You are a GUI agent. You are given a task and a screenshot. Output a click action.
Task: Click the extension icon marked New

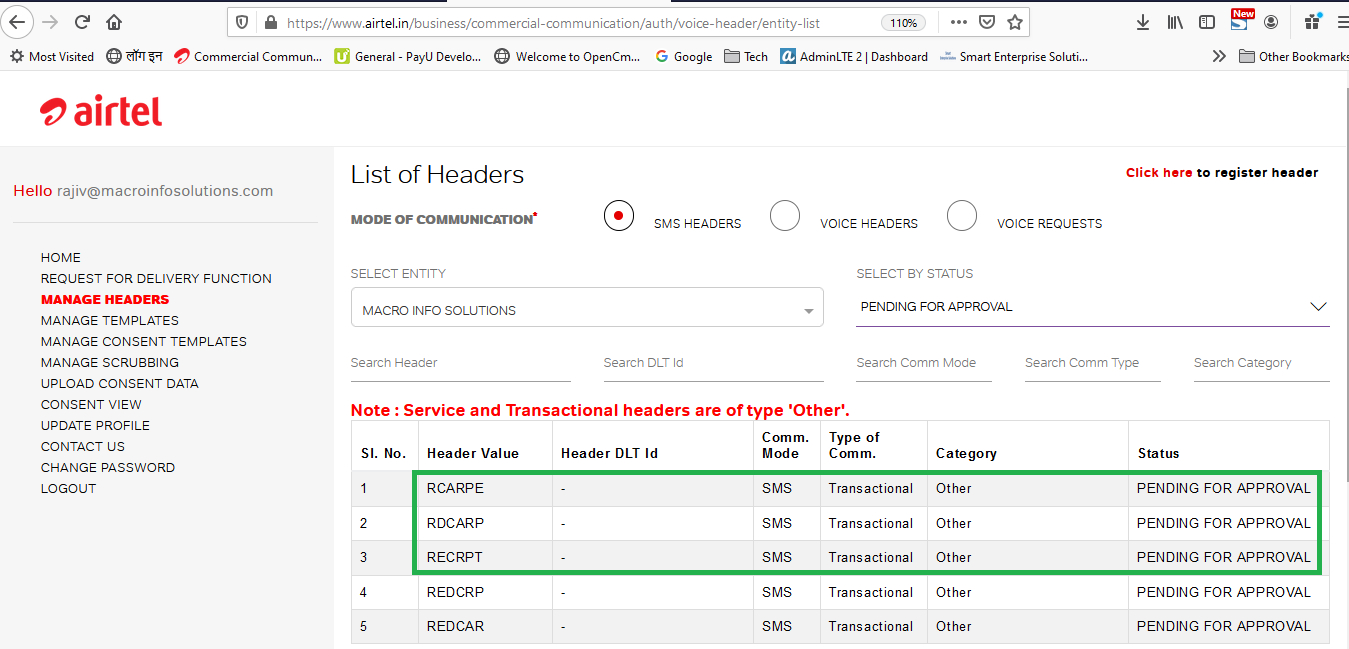point(1241,20)
